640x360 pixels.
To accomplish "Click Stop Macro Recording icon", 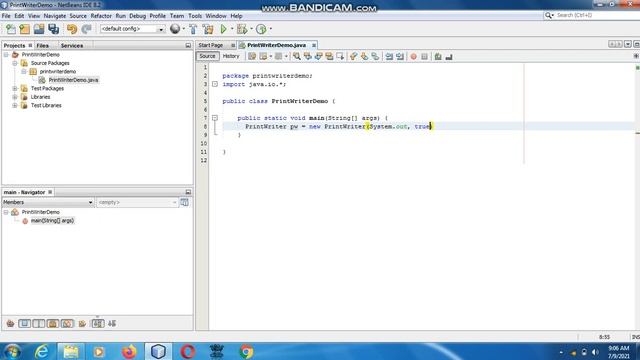I will tap(424, 56).
